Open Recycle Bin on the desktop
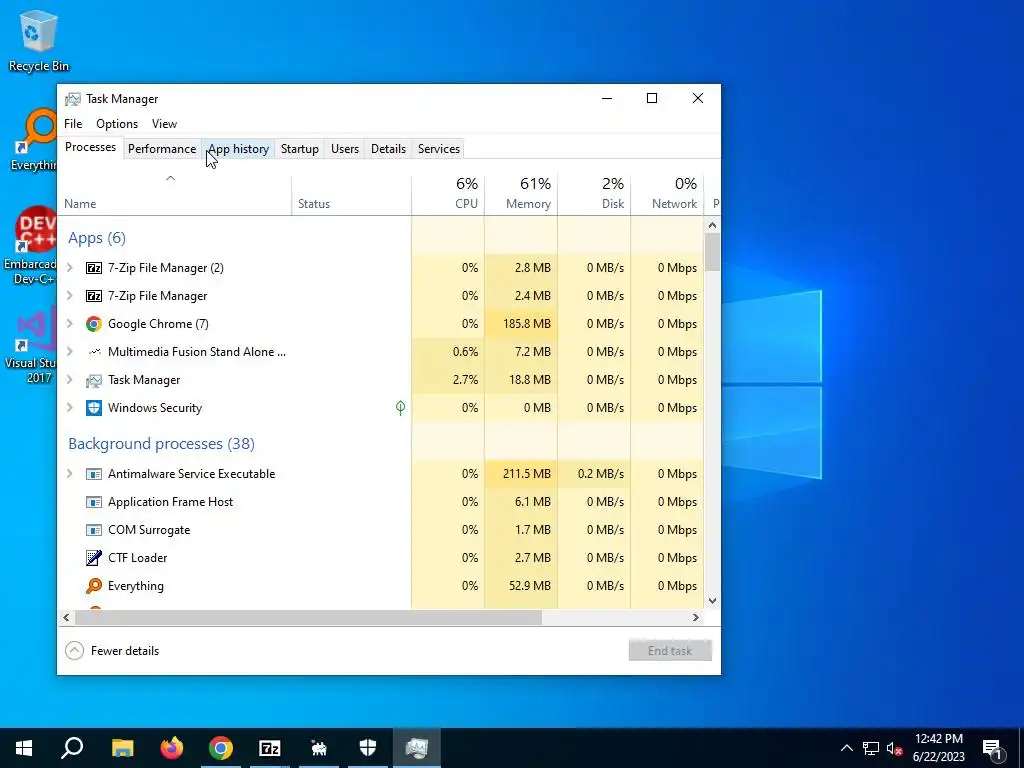Viewport: 1024px width, 768px height. (39, 40)
